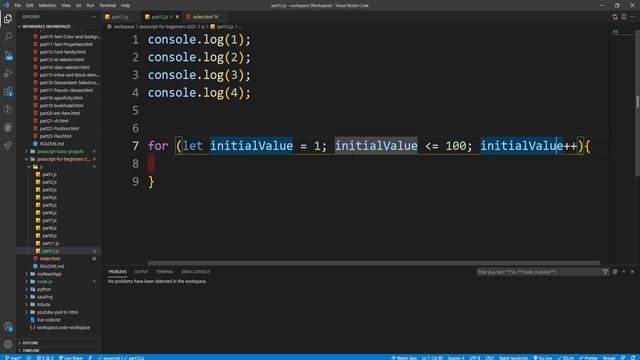Click the CRLF line ending indicator

point(489,358)
